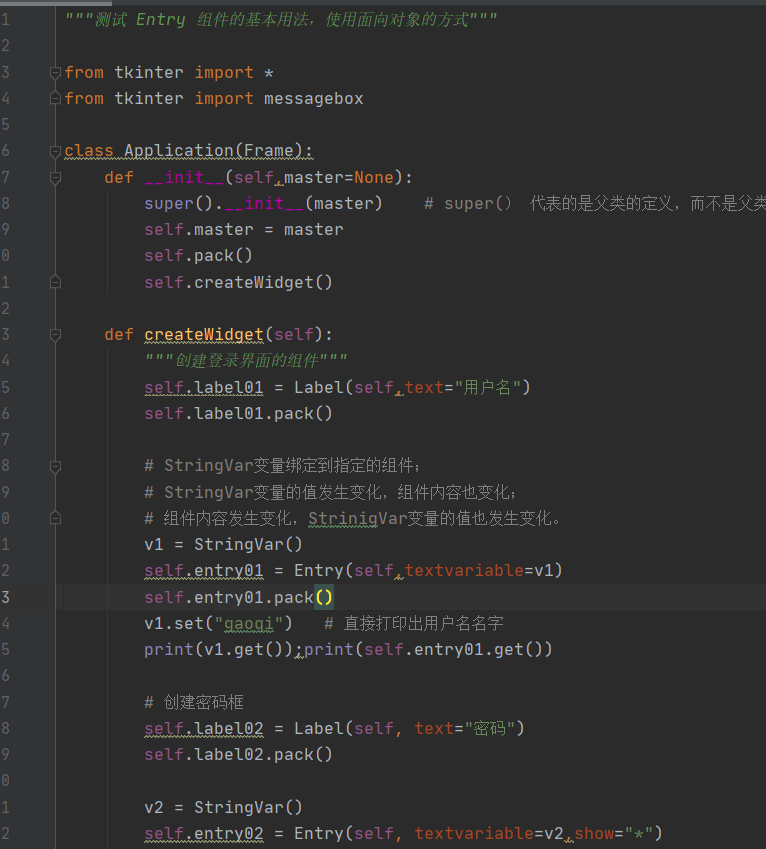
Task: Collapse the __init__ method fold marker
Action: click(x=55, y=178)
